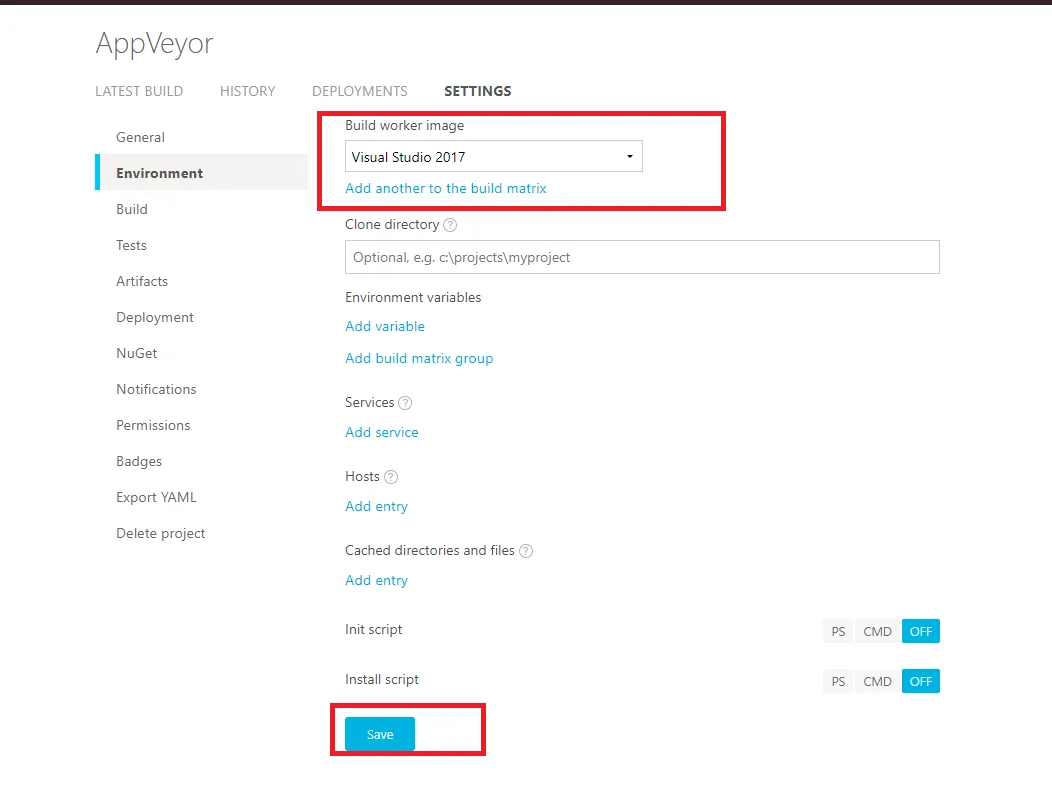Viewport: 1052px width, 785px height.
Task: Click Add service link
Action: 381,433
